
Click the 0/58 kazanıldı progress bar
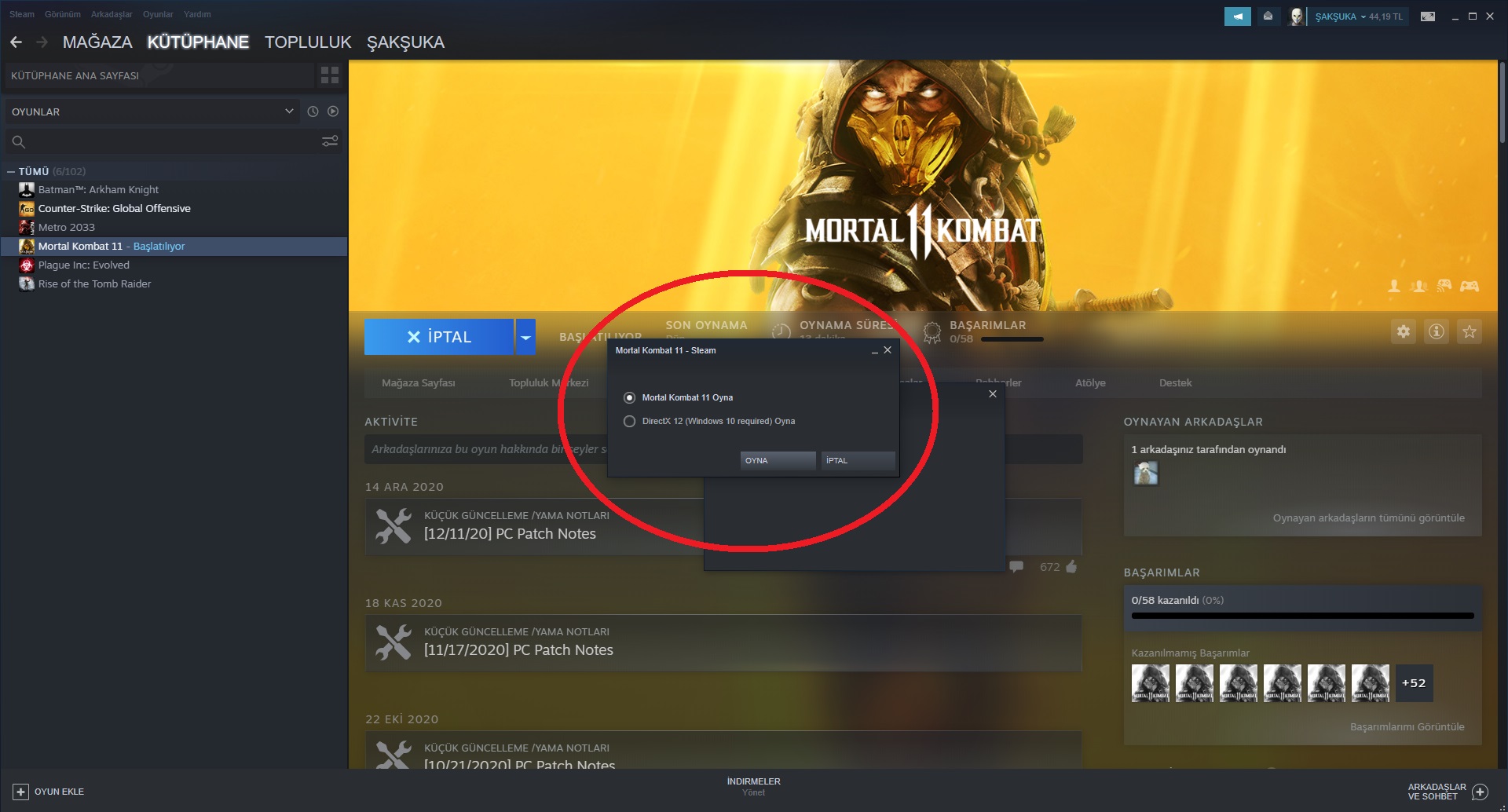click(1302, 616)
